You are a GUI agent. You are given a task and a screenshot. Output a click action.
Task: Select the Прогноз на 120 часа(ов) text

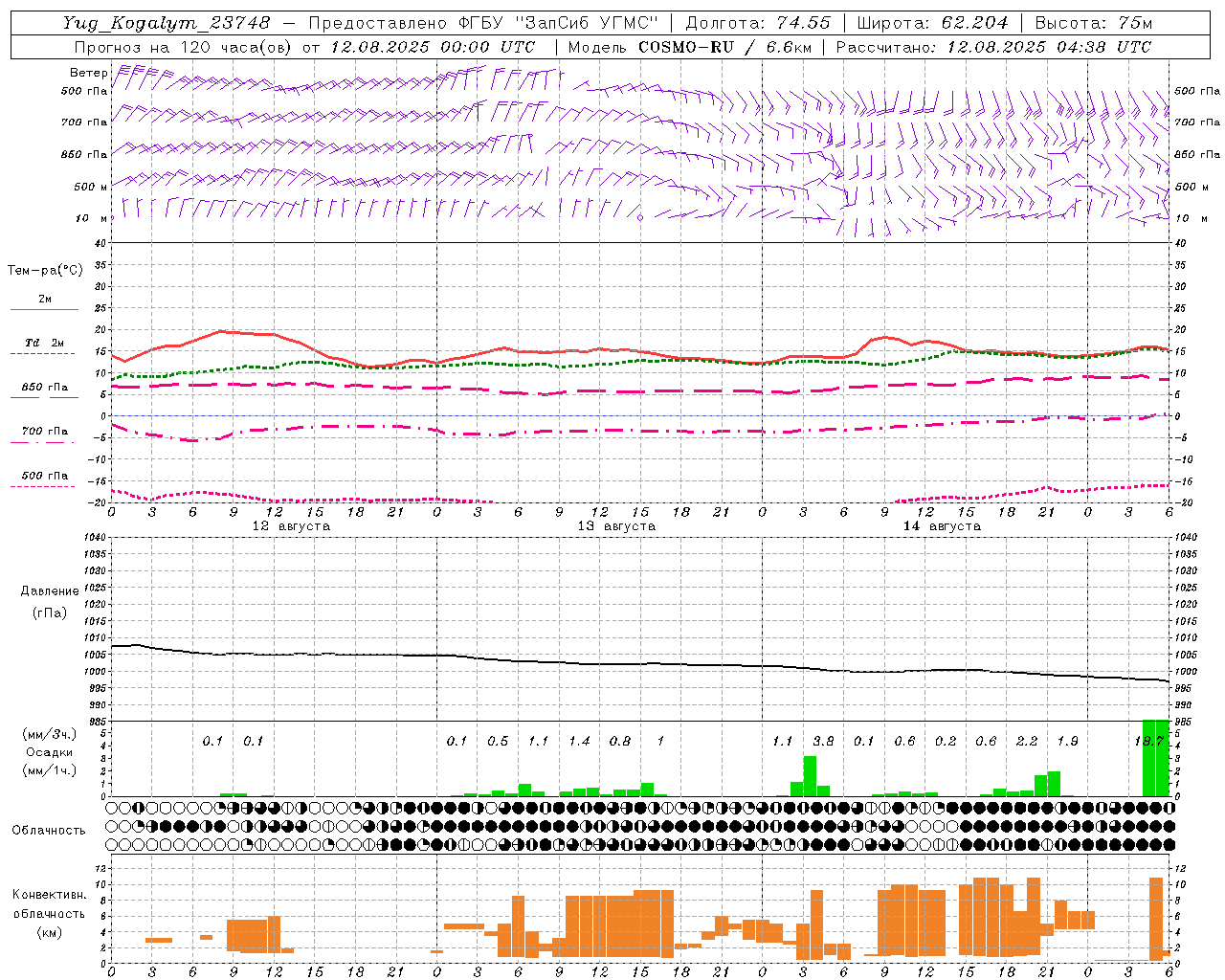tap(182, 47)
